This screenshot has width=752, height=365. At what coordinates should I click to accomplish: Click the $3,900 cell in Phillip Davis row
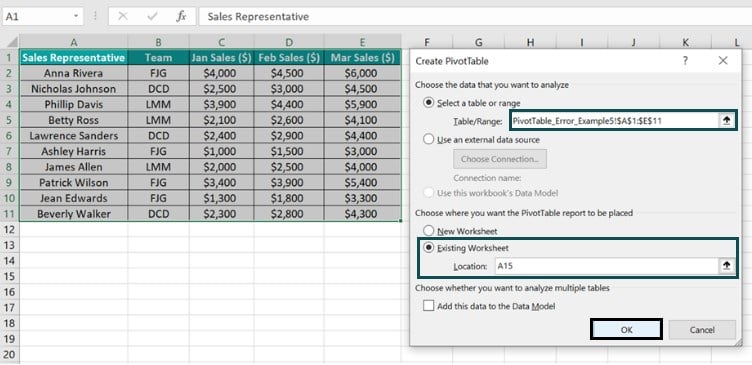click(x=222, y=104)
